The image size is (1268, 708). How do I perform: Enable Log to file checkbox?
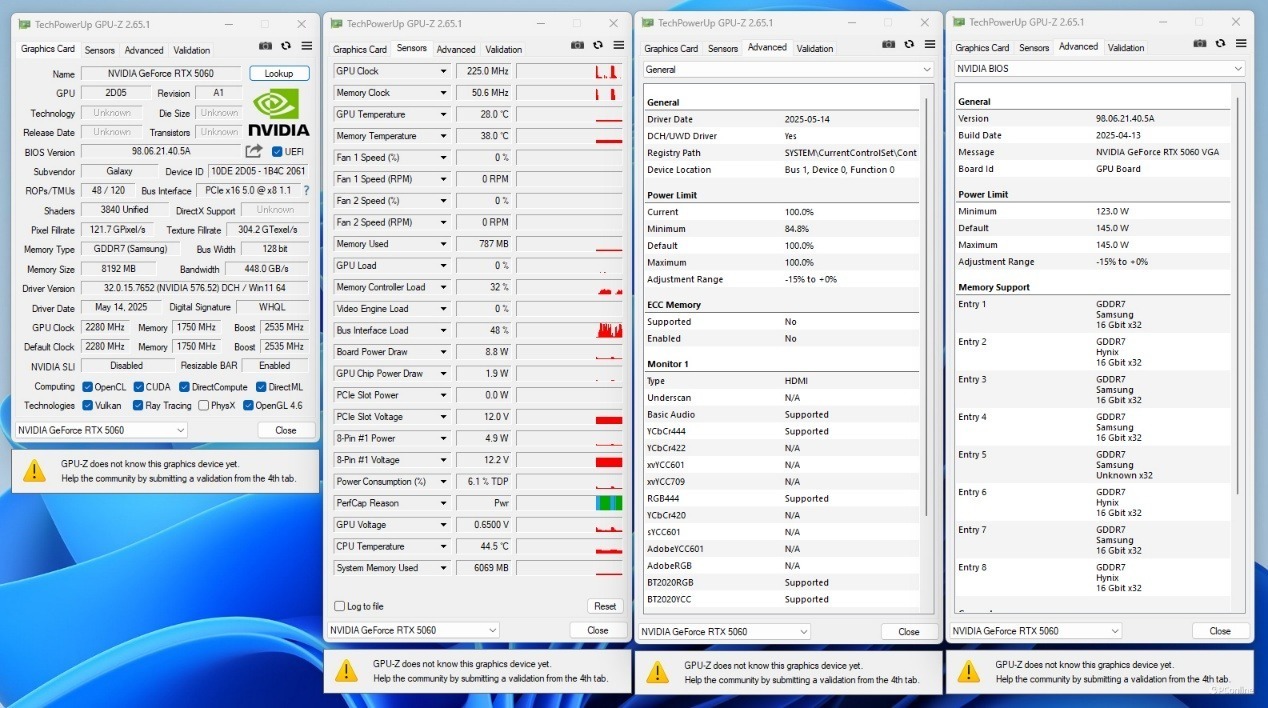pos(340,606)
